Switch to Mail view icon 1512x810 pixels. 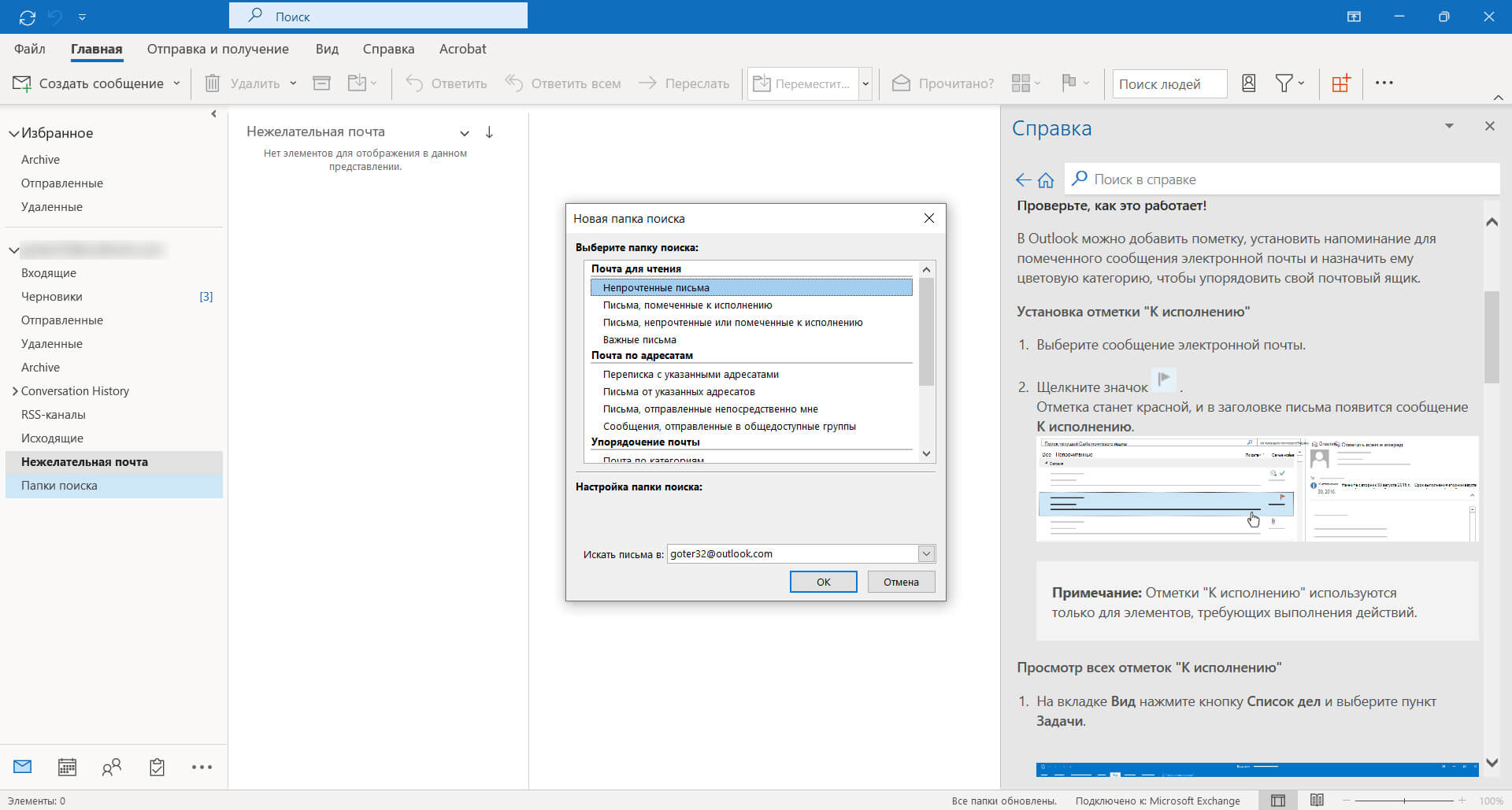point(23,767)
